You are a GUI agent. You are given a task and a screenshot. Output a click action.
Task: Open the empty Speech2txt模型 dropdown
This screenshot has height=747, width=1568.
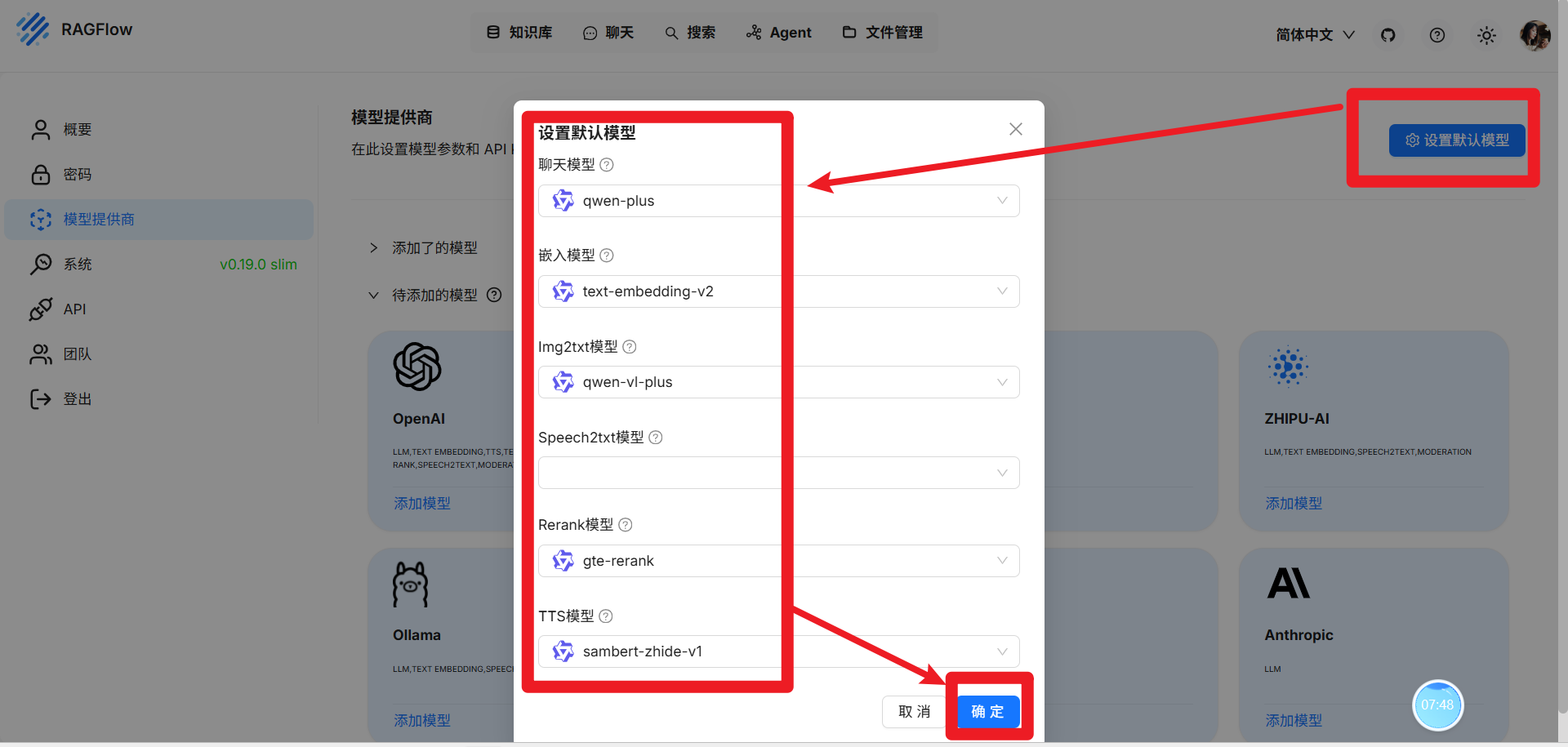coord(779,473)
